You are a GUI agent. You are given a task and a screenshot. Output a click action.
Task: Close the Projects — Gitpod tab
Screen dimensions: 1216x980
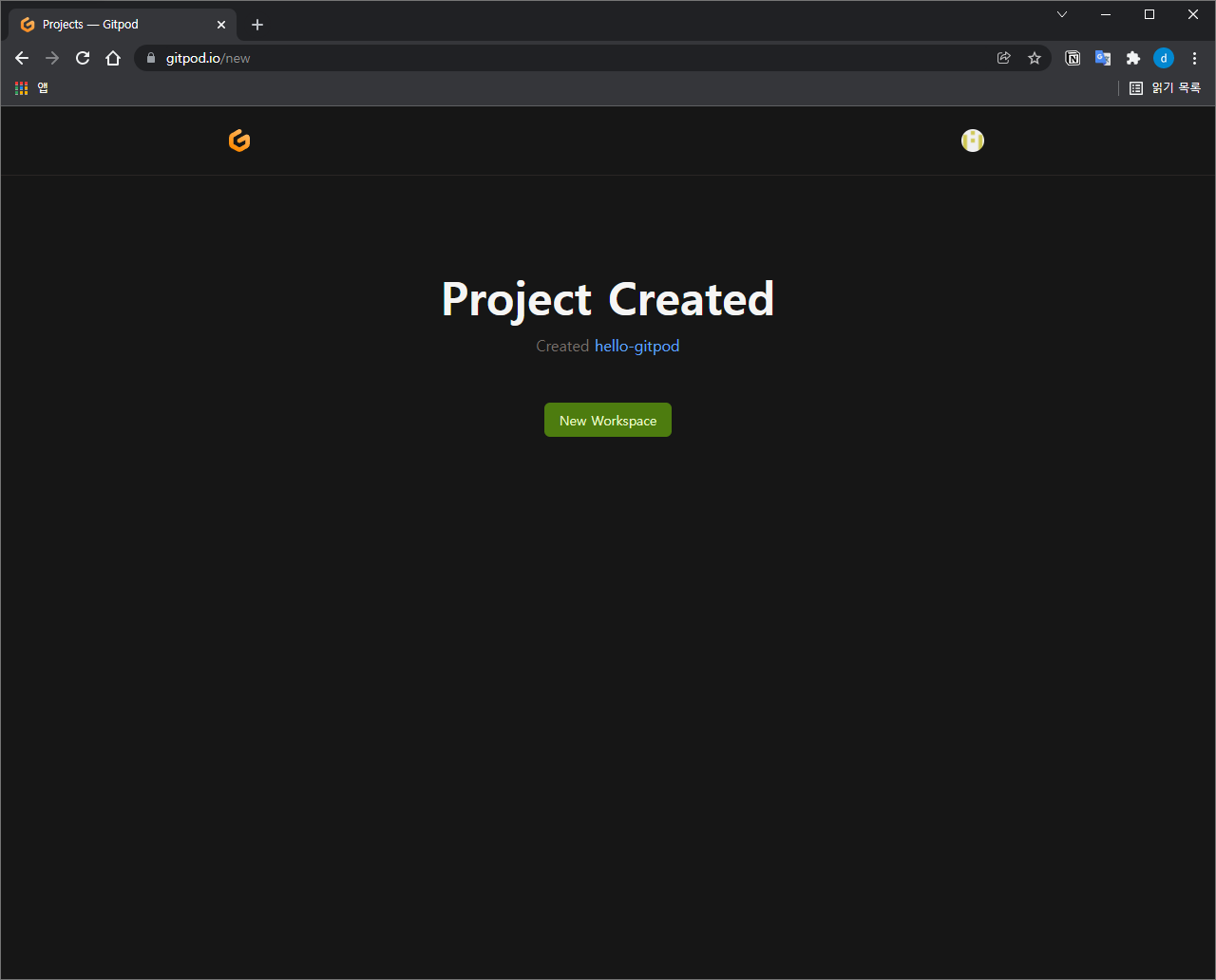point(221,25)
